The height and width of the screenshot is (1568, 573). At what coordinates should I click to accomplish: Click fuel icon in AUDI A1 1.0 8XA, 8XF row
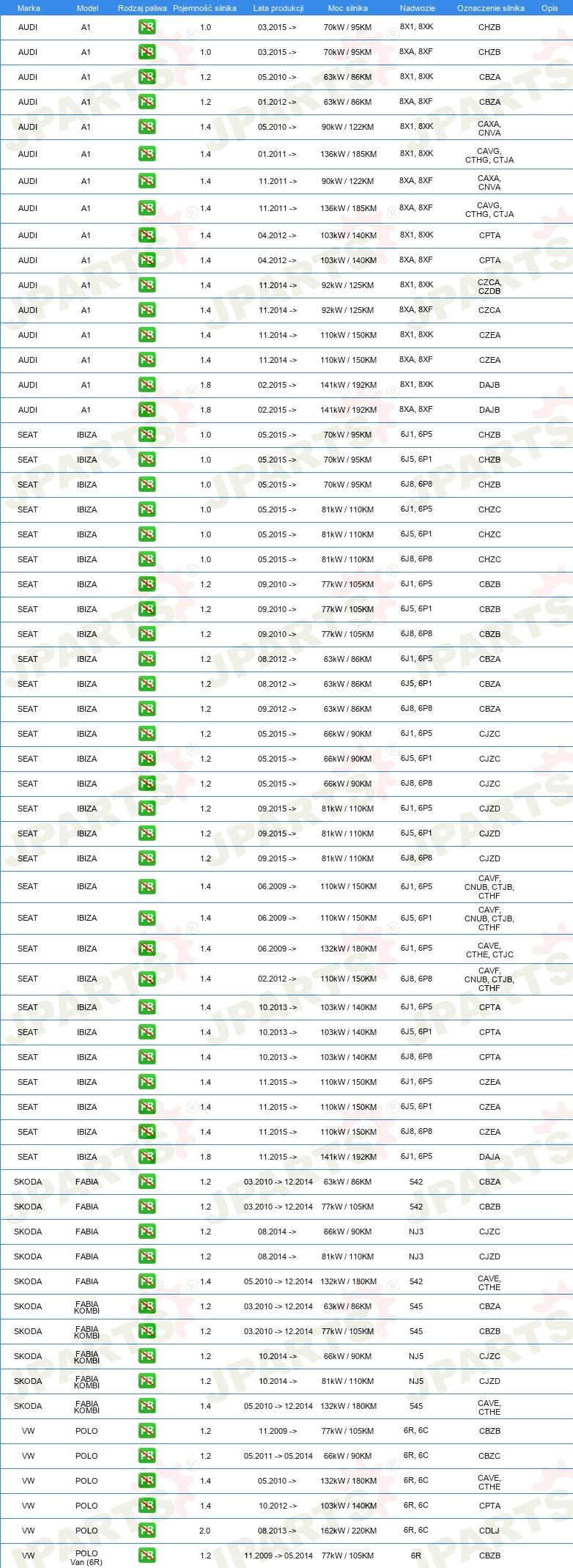(x=147, y=52)
